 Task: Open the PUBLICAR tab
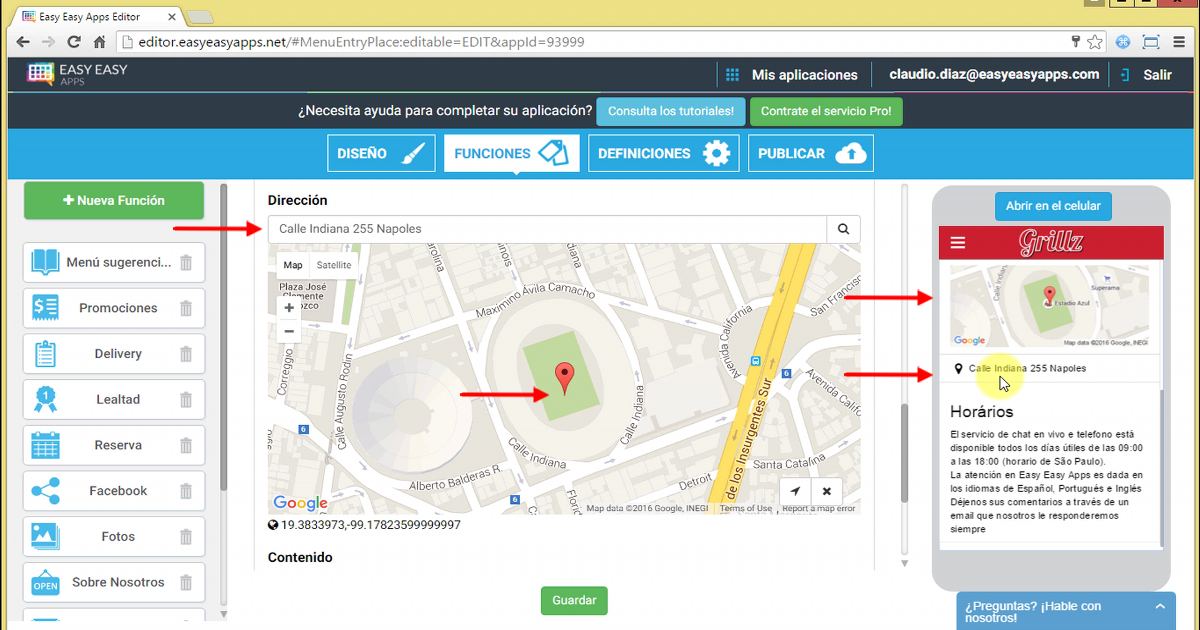click(810, 152)
